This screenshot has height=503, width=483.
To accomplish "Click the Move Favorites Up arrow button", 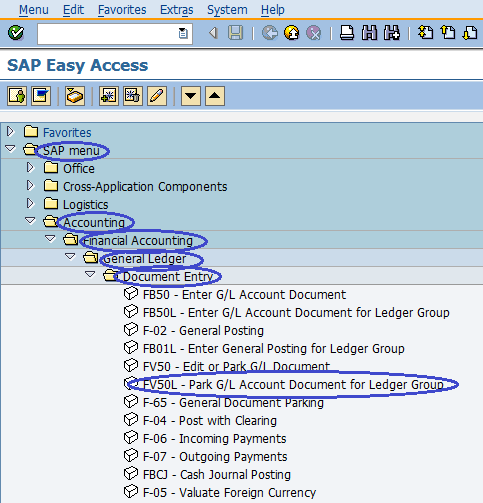I will (215, 96).
